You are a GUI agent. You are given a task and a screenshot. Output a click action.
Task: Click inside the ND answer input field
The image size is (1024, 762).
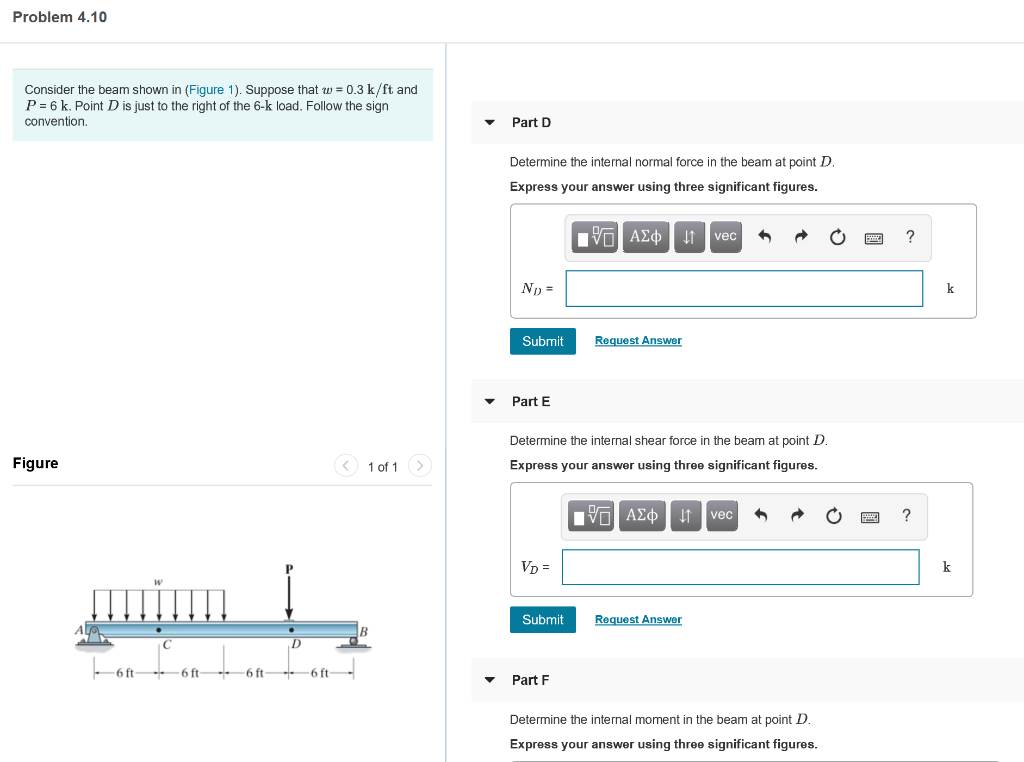(x=744, y=288)
